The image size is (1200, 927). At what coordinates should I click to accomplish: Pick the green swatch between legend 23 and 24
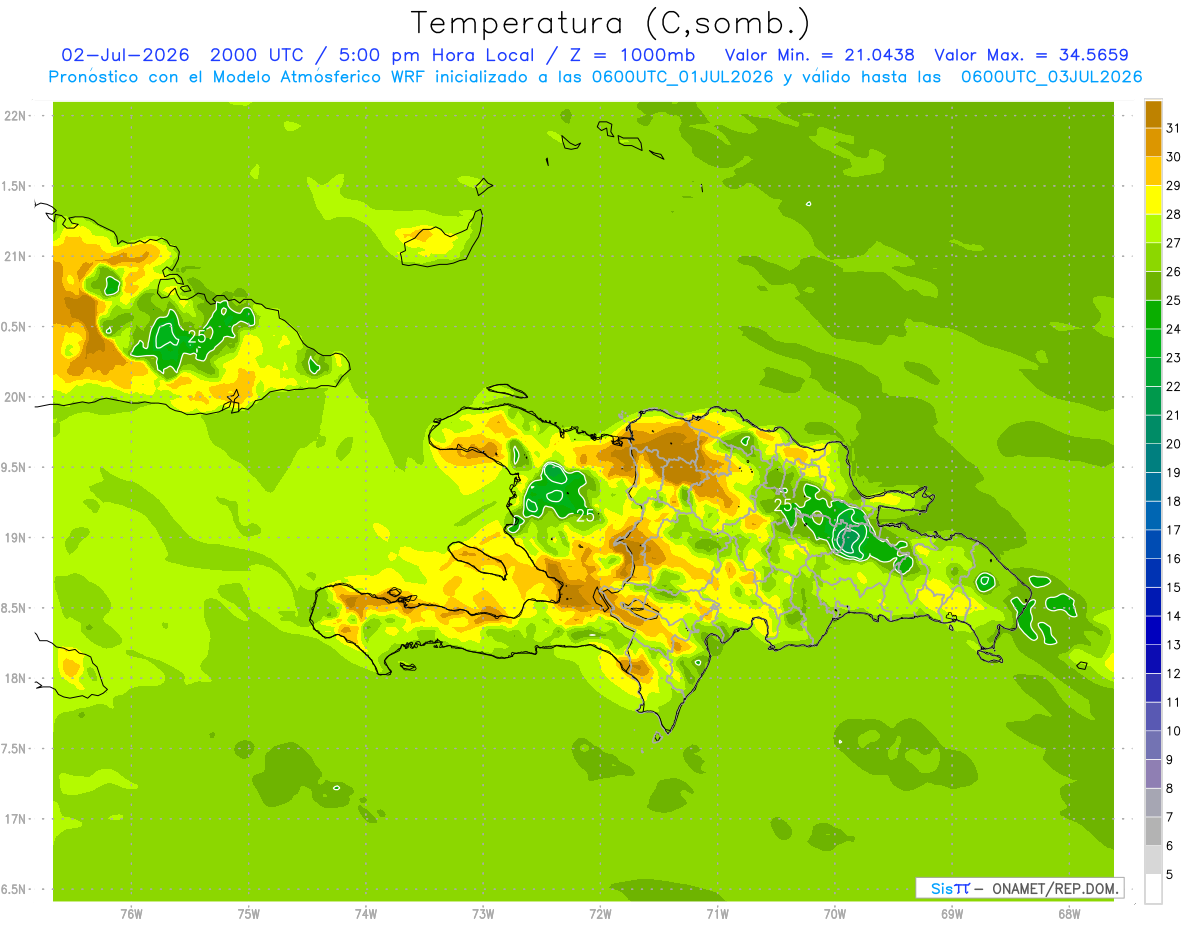click(x=1153, y=343)
